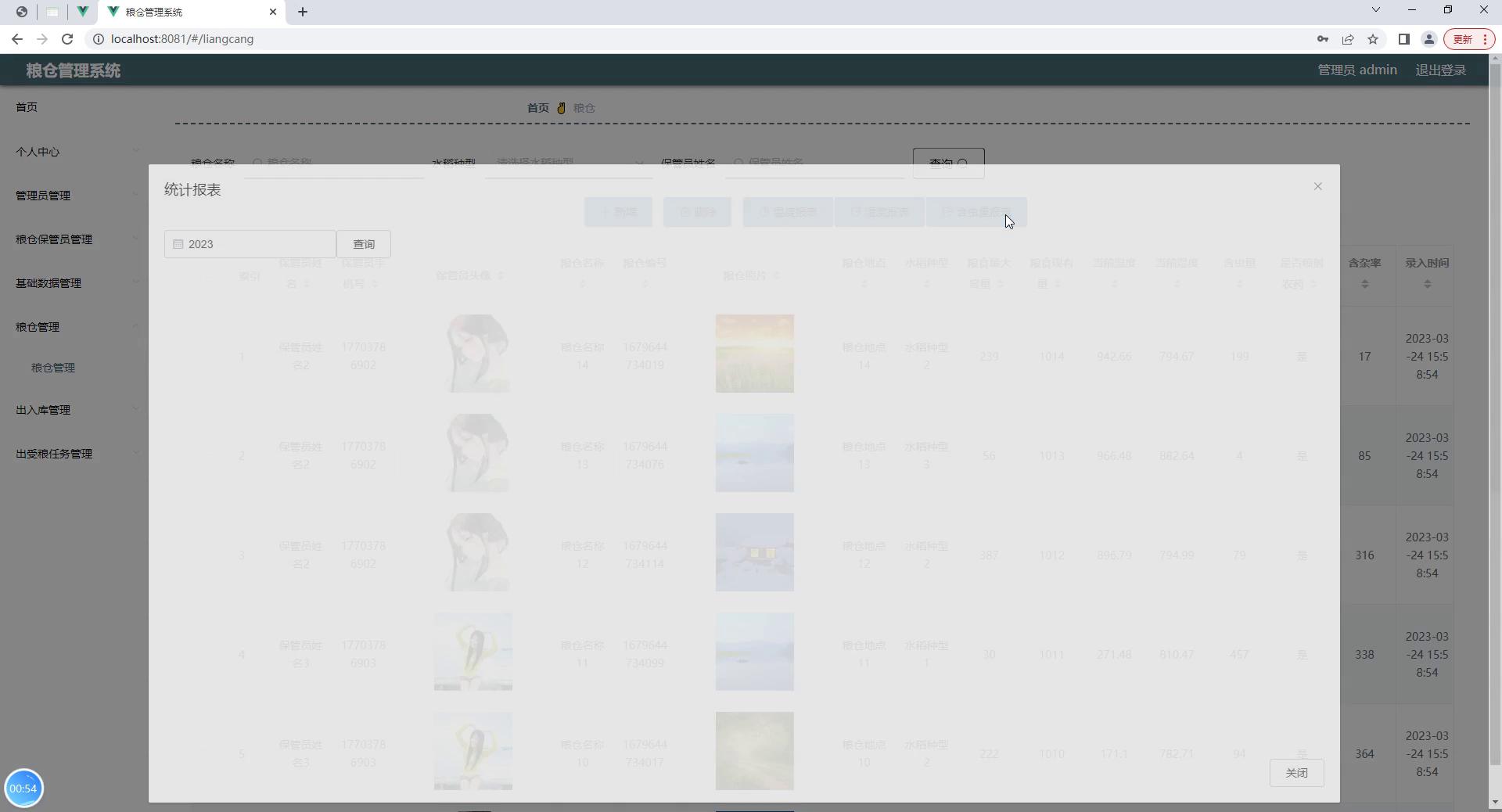Image resolution: width=1502 pixels, height=812 pixels.
Task: Open 首页 in the sidebar
Action: 27,107
